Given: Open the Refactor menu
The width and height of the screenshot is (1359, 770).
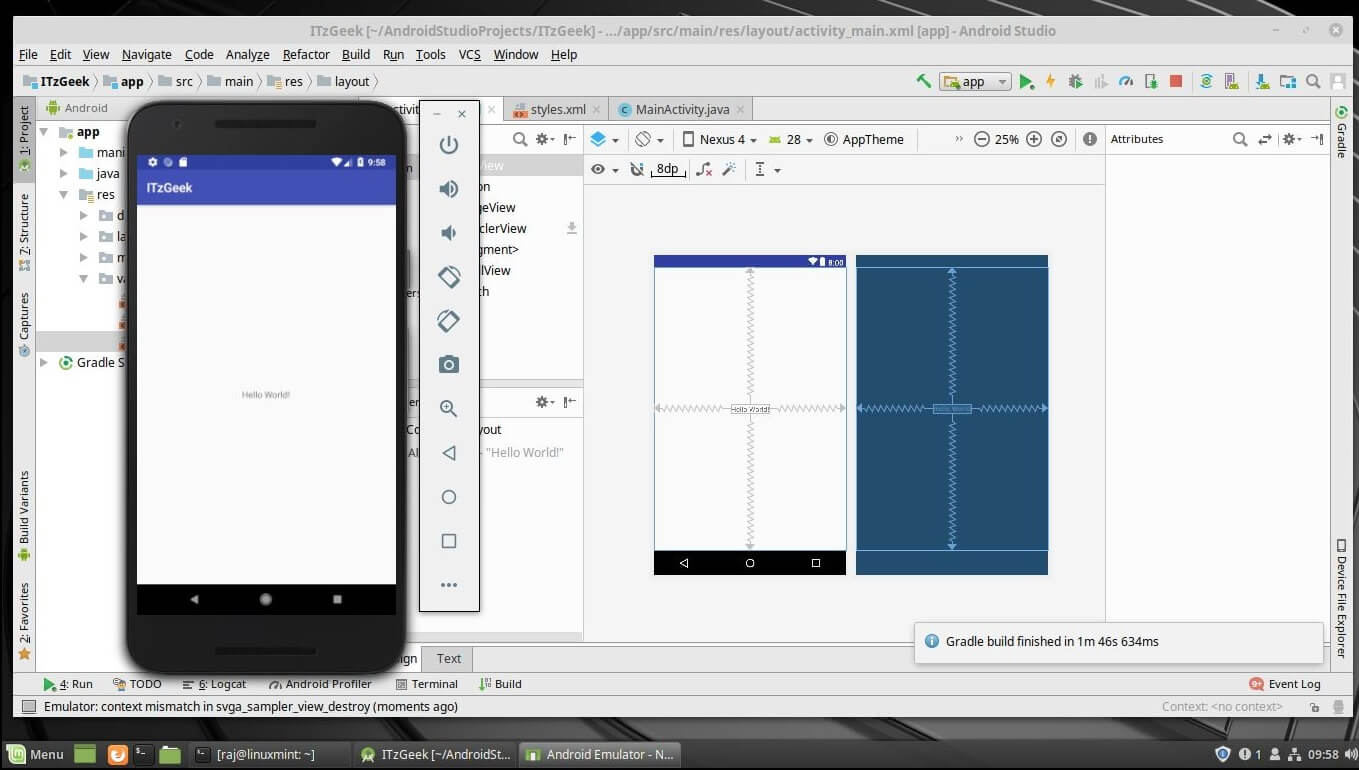Looking at the screenshot, I should [x=305, y=54].
